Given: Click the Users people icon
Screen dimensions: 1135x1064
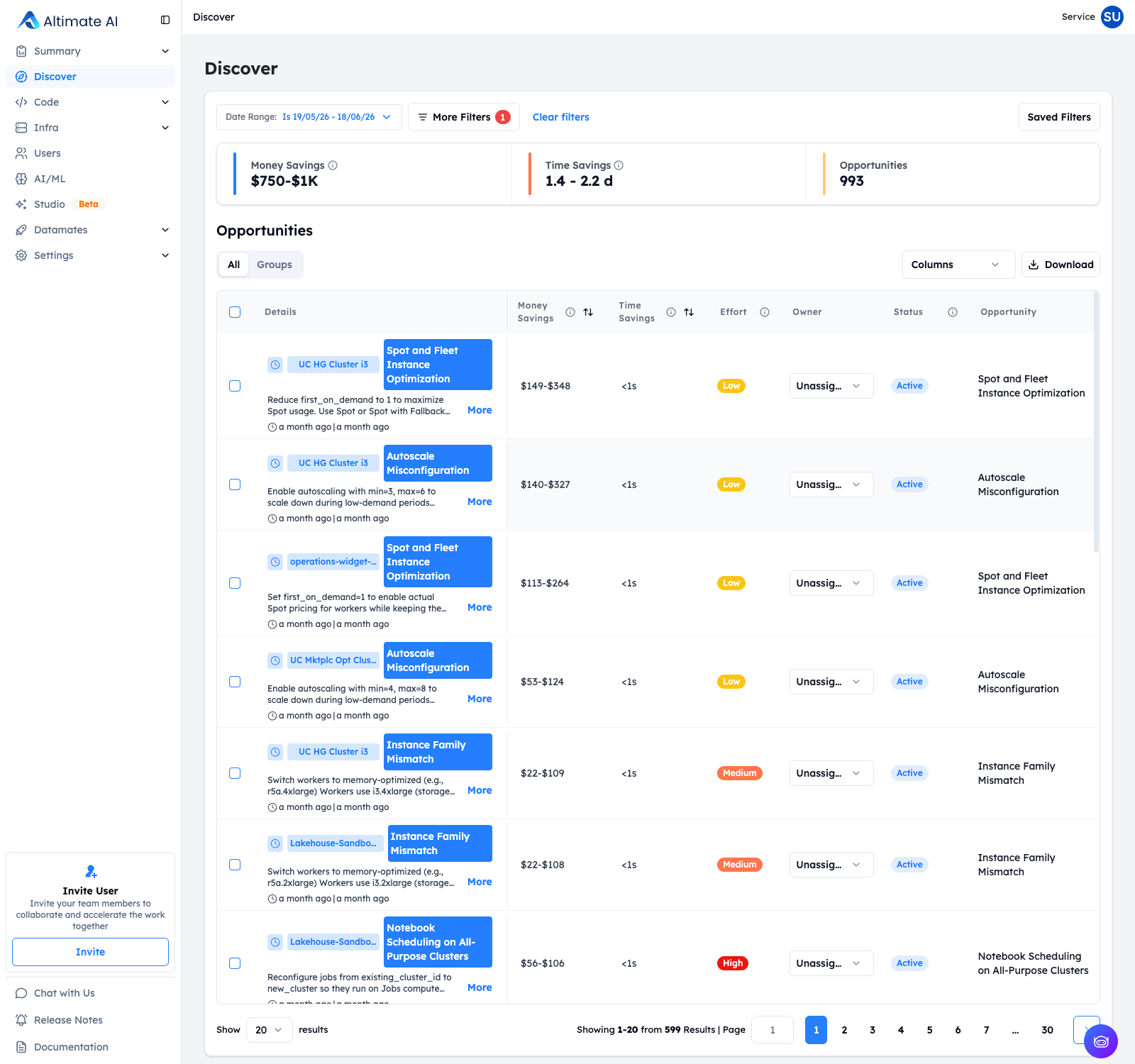Looking at the screenshot, I should point(21,153).
